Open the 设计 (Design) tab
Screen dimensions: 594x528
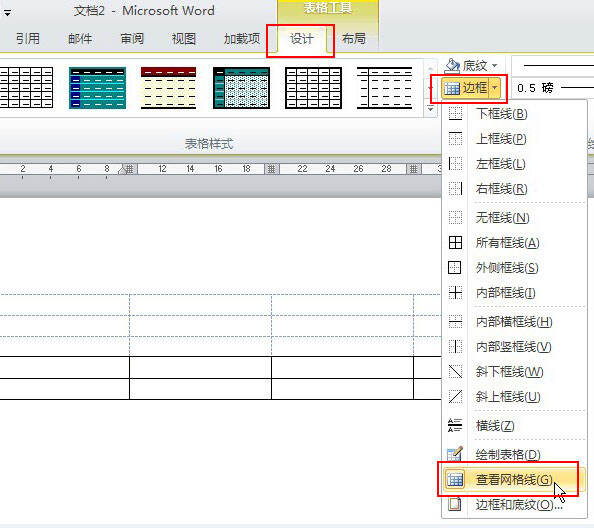[302, 39]
